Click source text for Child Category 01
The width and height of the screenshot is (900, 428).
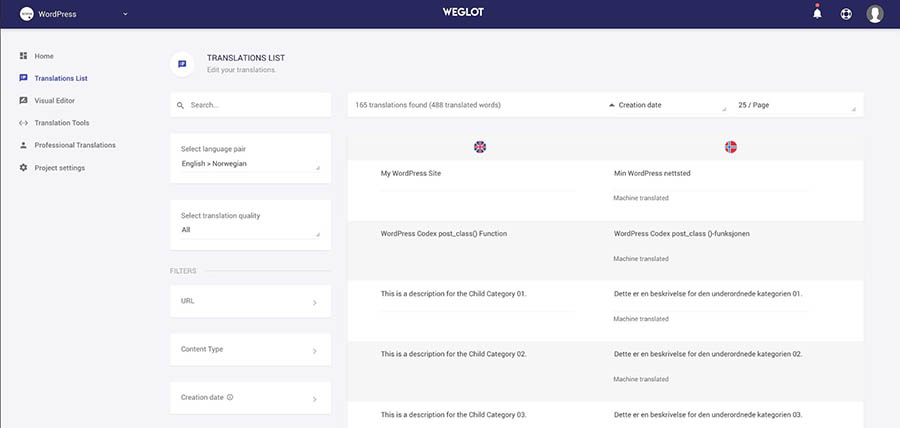point(453,294)
